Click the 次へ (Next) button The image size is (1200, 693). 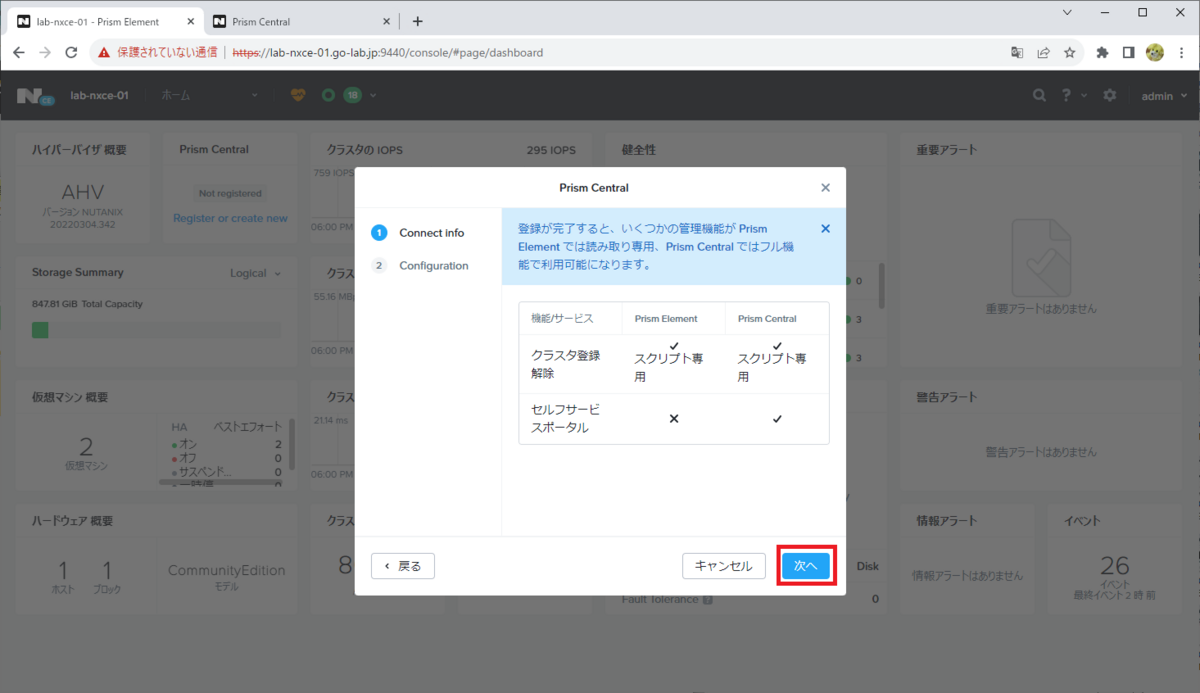click(806, 566)
